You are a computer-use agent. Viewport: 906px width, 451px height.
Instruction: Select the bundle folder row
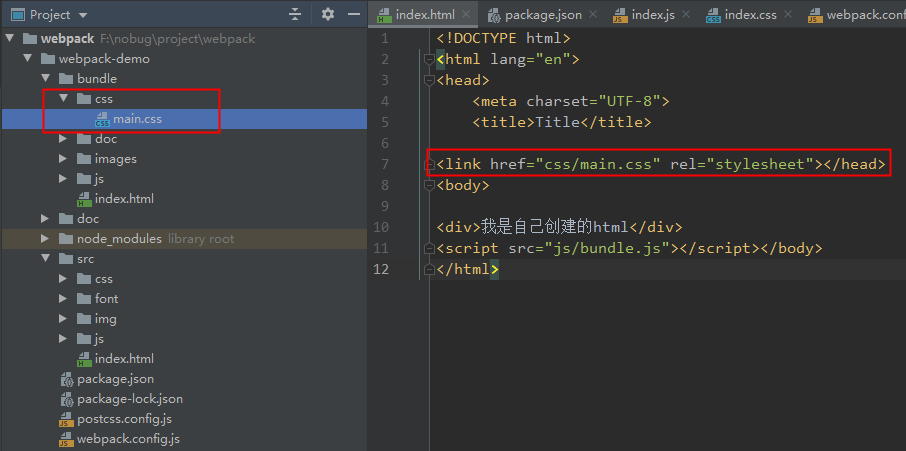click(184, 79)
